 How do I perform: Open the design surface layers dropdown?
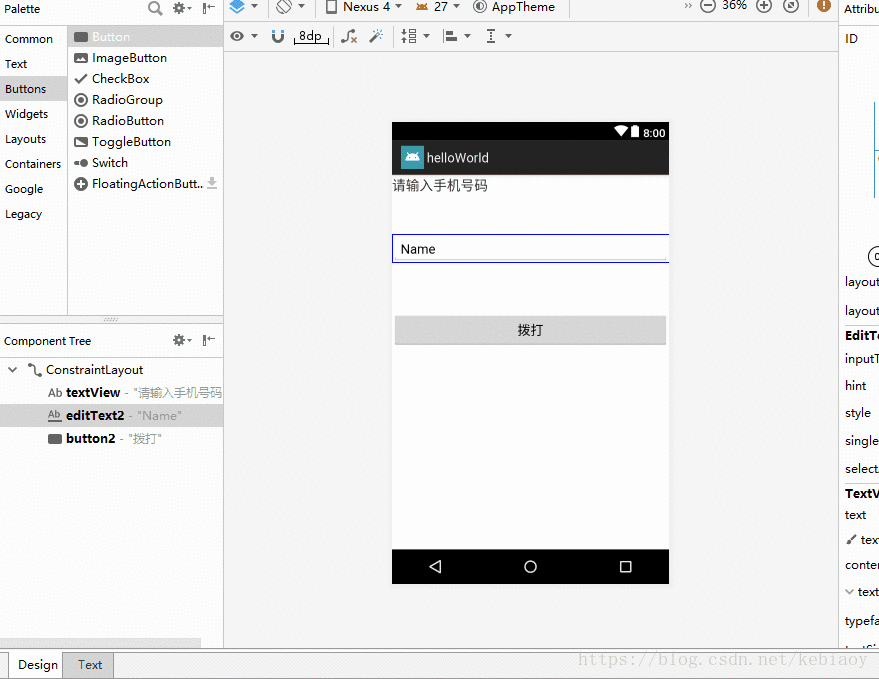(244, 7)
